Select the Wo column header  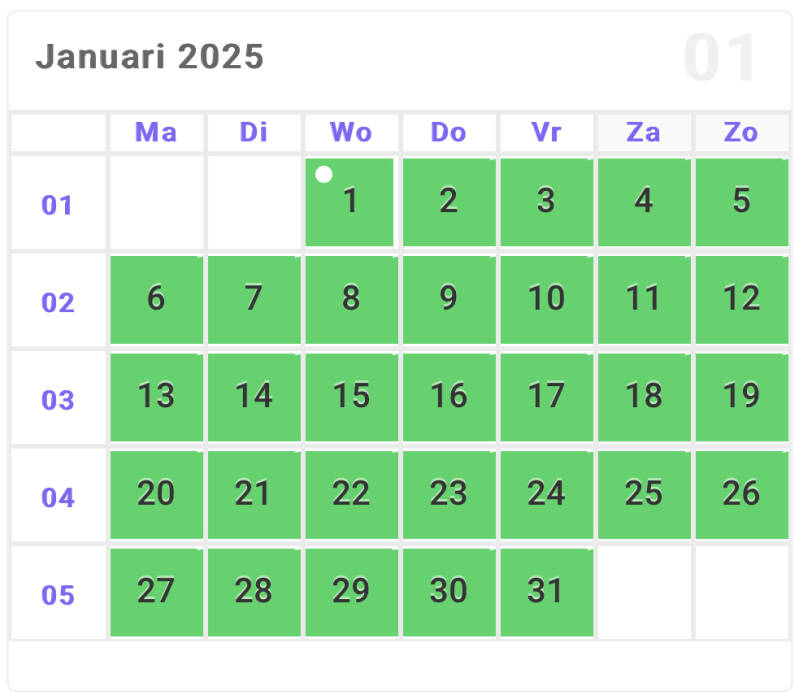click(x=351, y=133)
